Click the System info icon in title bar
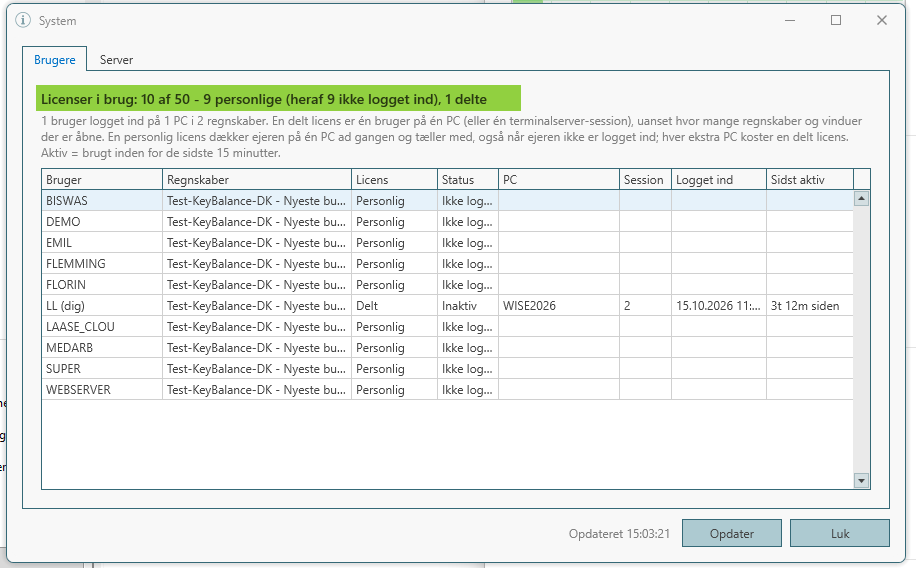 pos(23,20)
